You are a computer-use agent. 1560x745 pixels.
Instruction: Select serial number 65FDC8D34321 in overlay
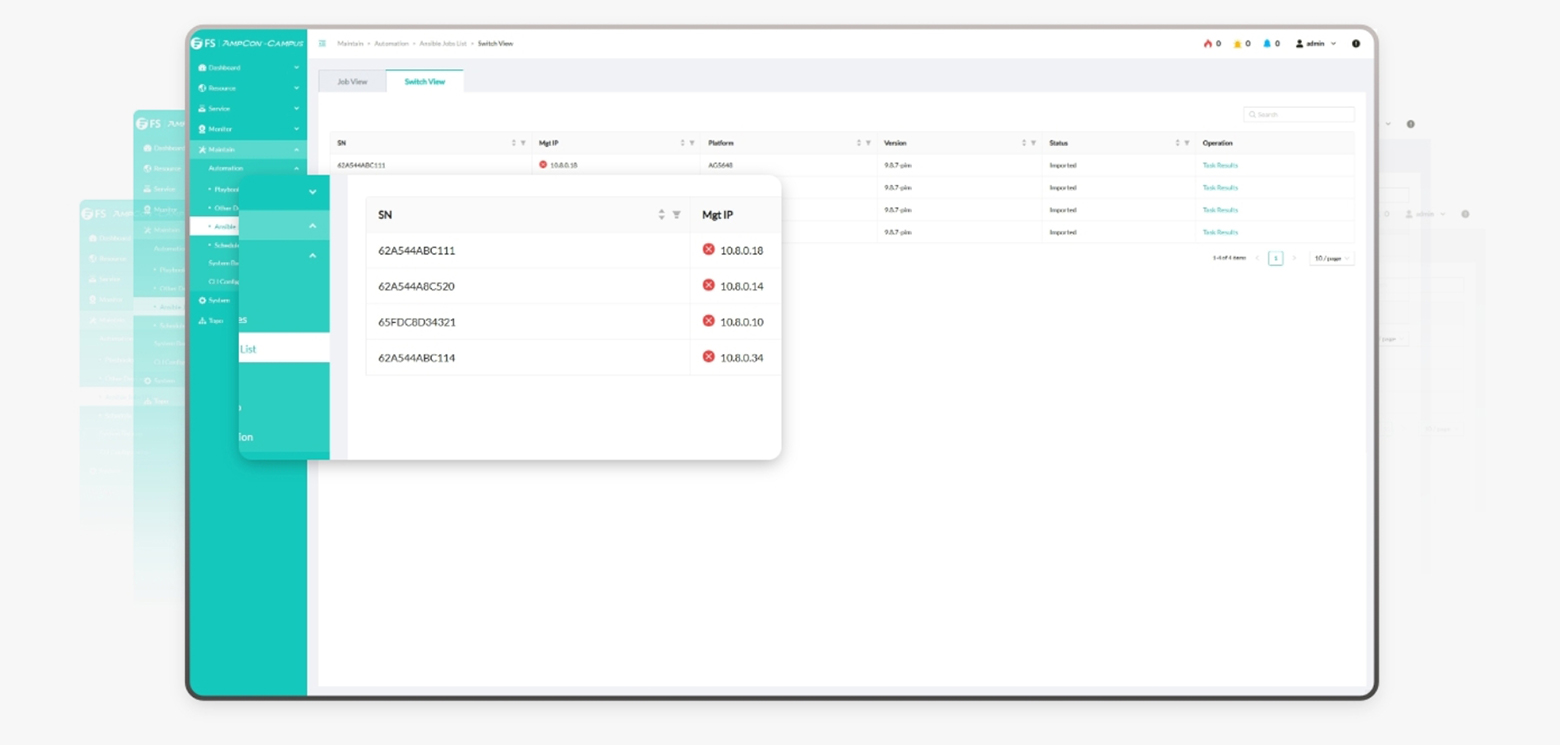417,322
